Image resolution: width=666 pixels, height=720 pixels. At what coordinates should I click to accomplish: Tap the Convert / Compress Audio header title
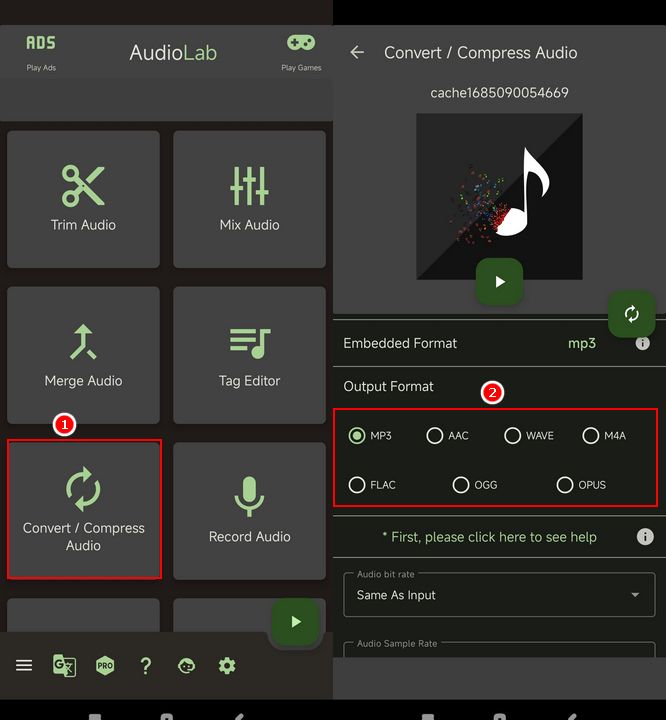pyautogui.click(x=480, y=53)
